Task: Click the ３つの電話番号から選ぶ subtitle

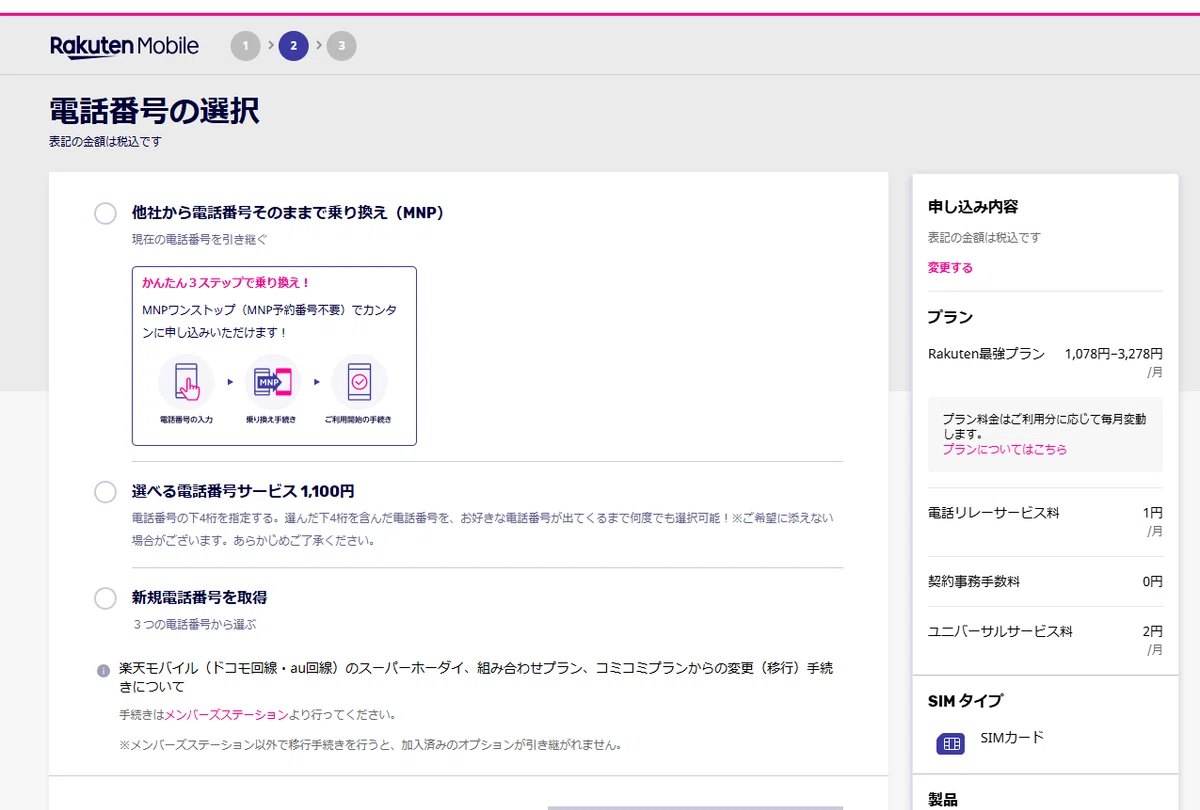Action: (x=194, y=624)
